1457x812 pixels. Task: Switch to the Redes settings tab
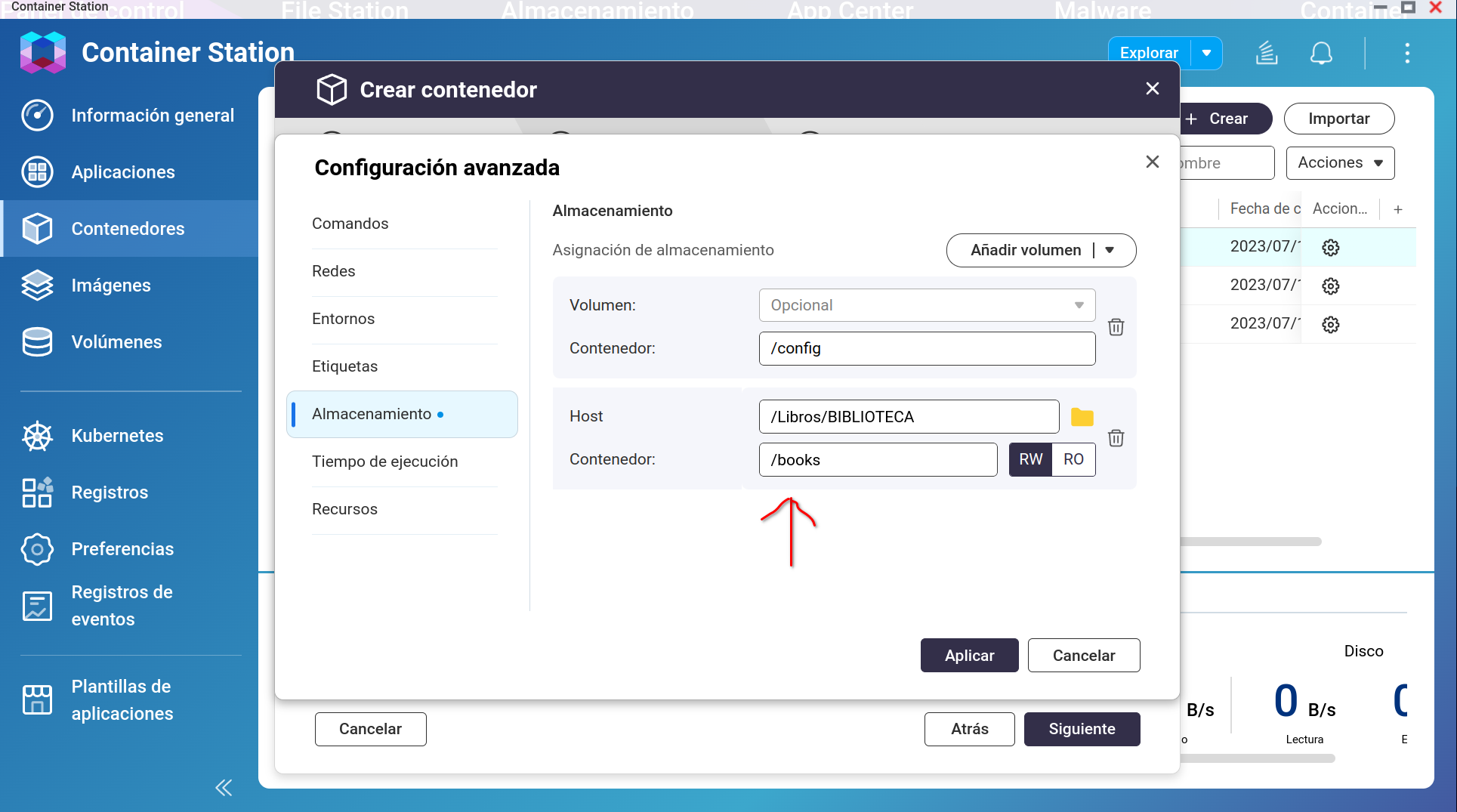tap(333, 271)
